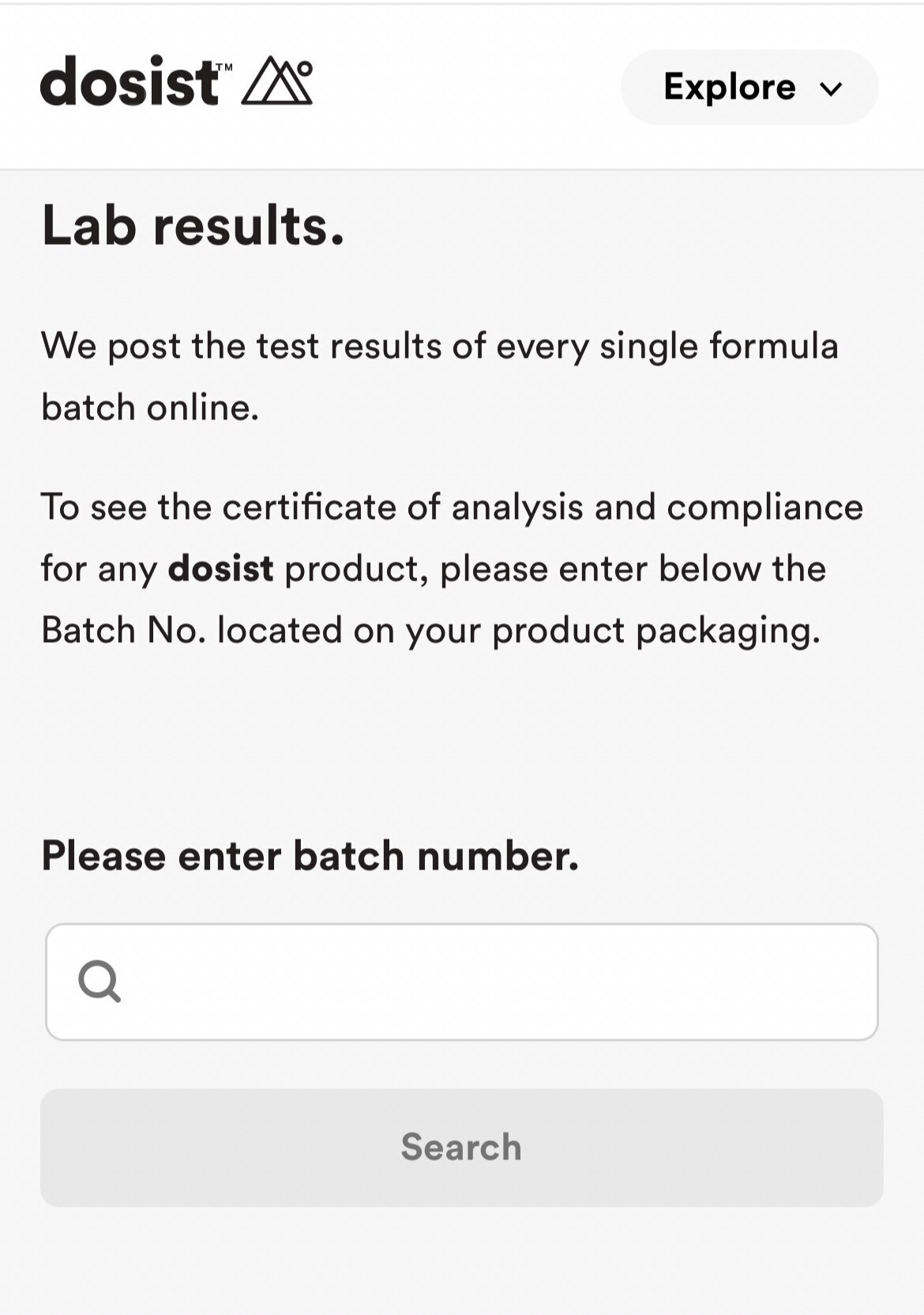The image size is (924, 1315).
Task: Click the Lab results. heading
Action: (x=193, y=226)
